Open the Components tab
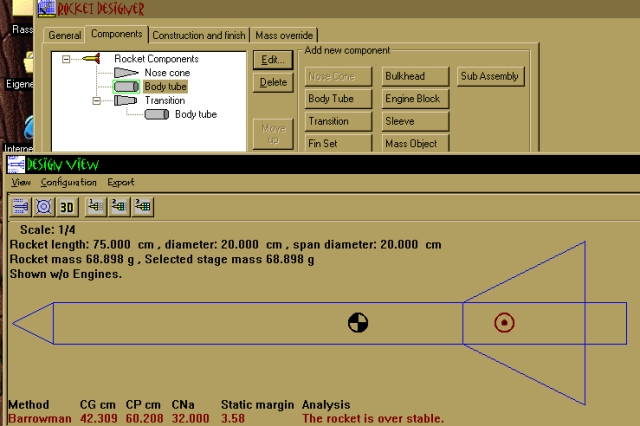This screenshot has height=426, width=640. pyautogui.click(x=117, y=34)
